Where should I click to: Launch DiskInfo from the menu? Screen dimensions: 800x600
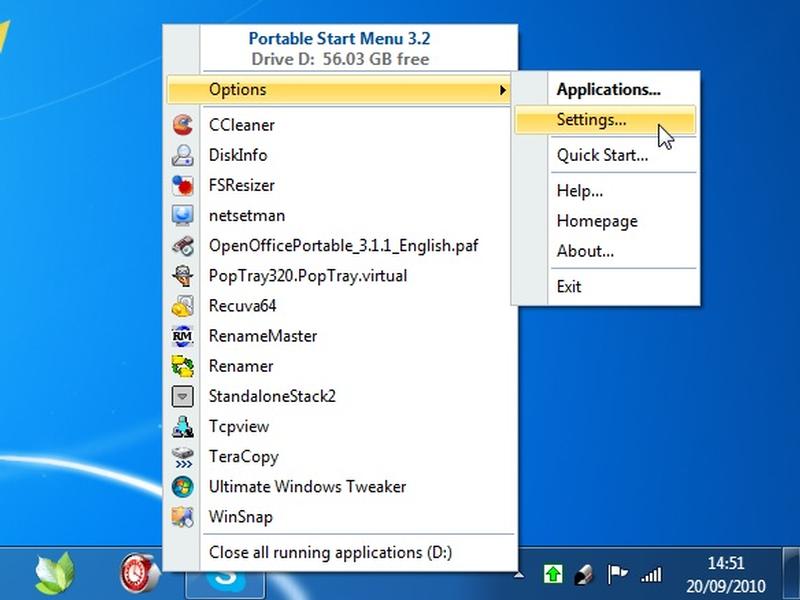coord(238,155)
